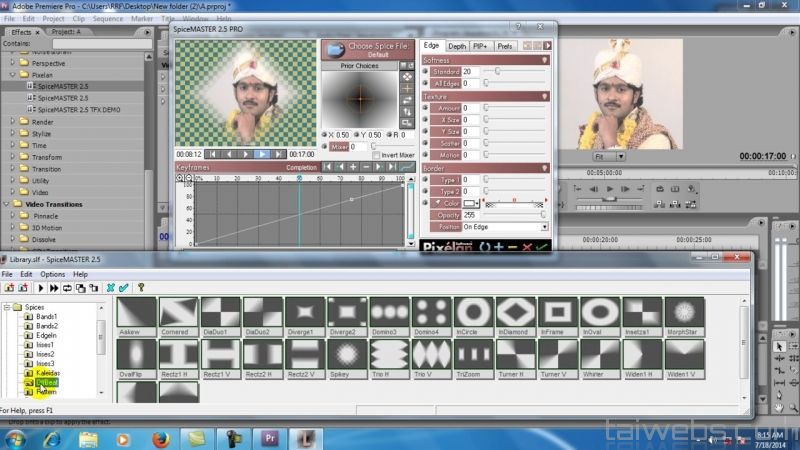The image size is (800, 450).
Task: Click the Premiere Pro taskbar icon
Action: tap(270, 438)
